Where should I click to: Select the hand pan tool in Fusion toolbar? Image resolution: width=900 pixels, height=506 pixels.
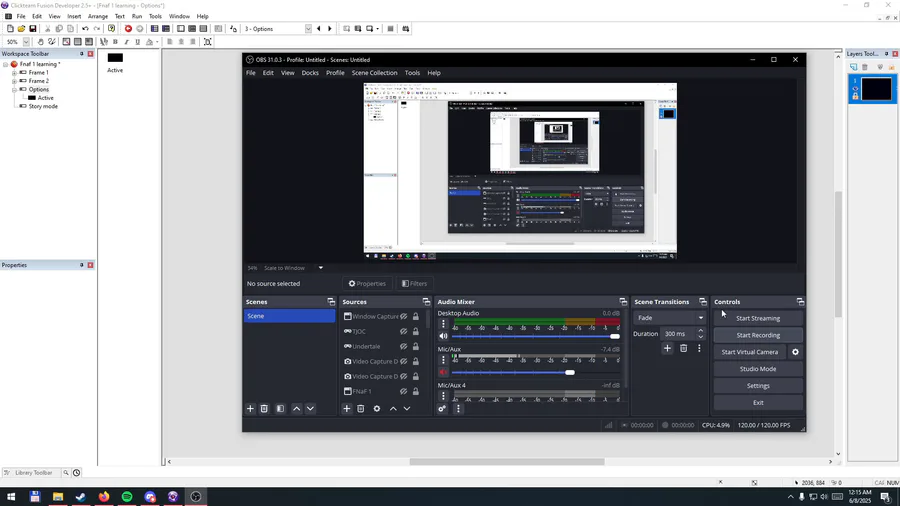40,42
